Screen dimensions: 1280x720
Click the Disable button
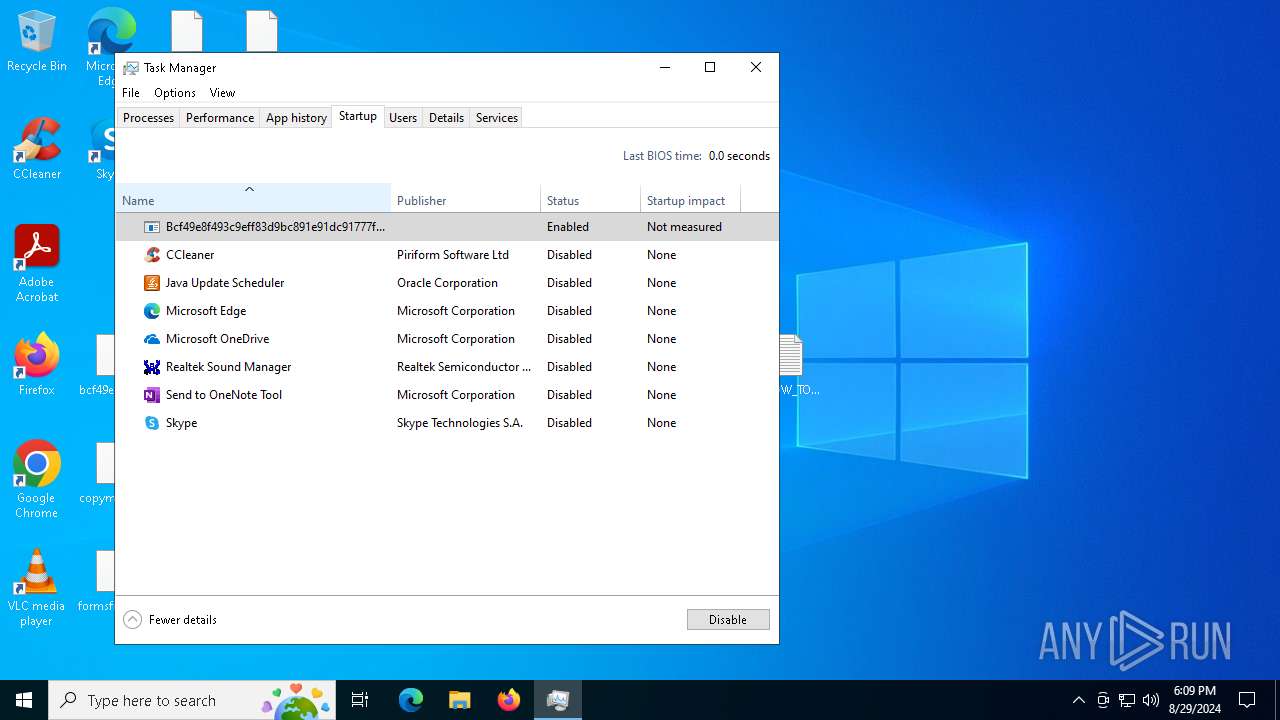tap(728, 620)
